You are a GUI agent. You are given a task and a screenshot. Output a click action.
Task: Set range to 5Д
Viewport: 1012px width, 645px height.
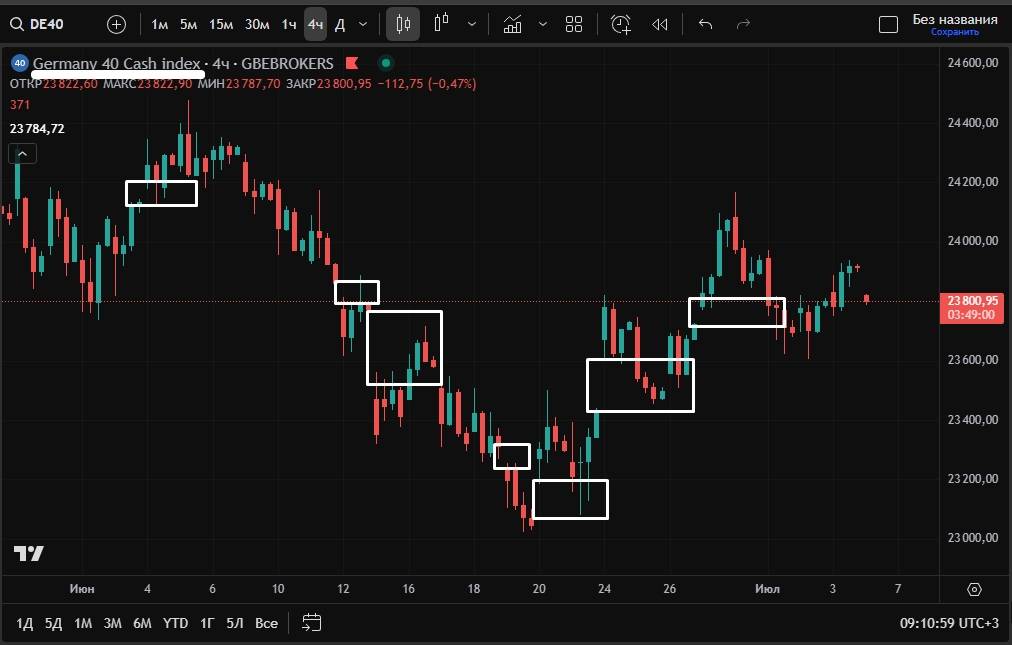point(54,623)
